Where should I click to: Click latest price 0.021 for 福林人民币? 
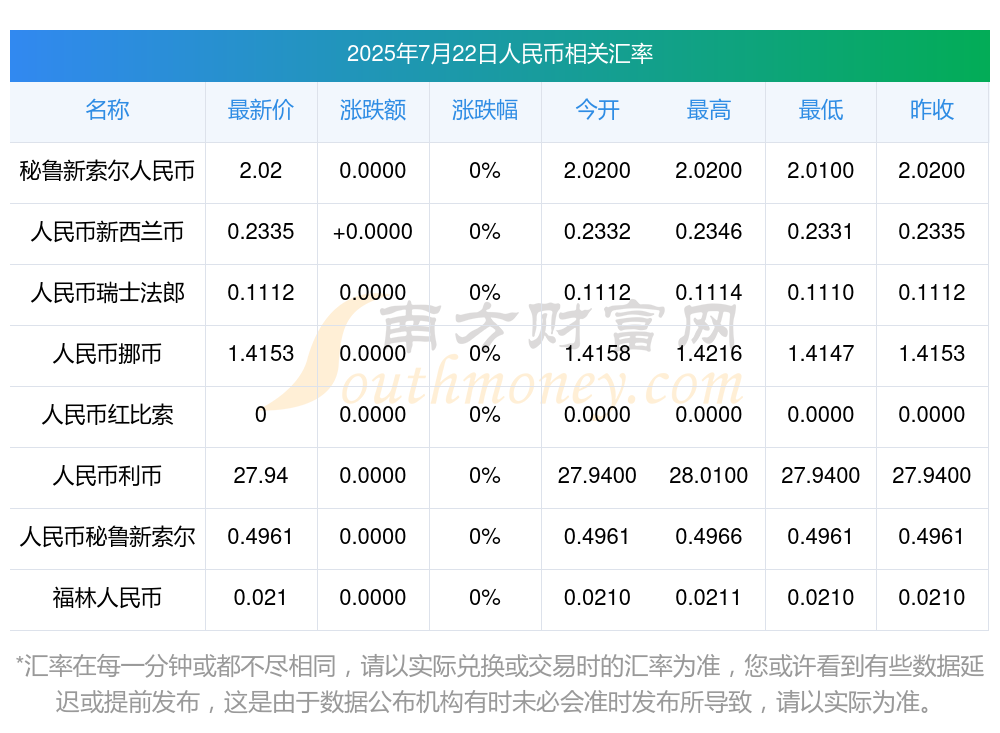click(x=260, y=598)
